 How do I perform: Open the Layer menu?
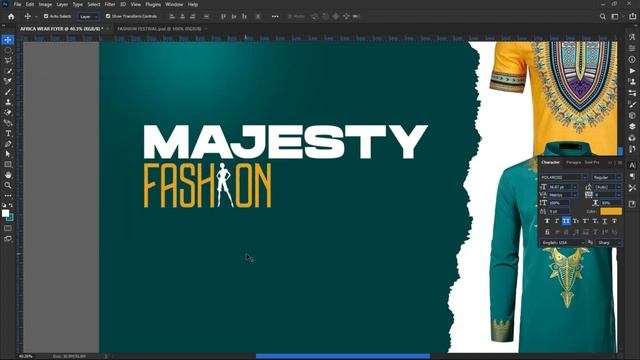(62, 4)
